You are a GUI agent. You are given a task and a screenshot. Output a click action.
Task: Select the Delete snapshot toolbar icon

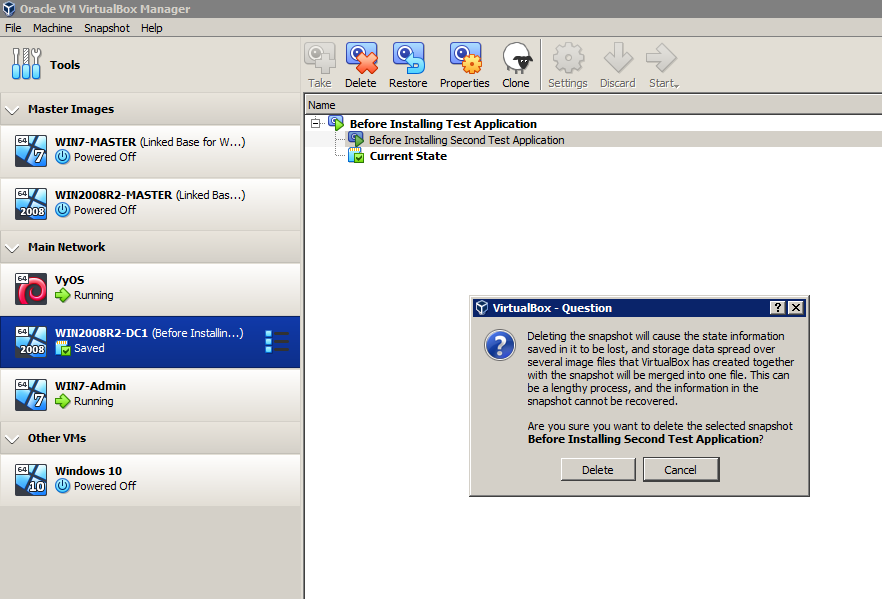tap(361, 64)
